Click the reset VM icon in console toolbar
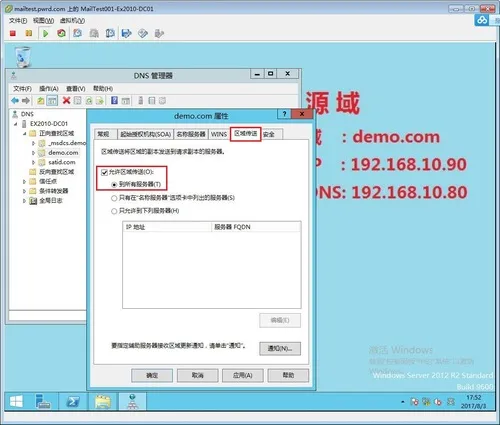This screenshot has width=500, height=425. (61, 33)
